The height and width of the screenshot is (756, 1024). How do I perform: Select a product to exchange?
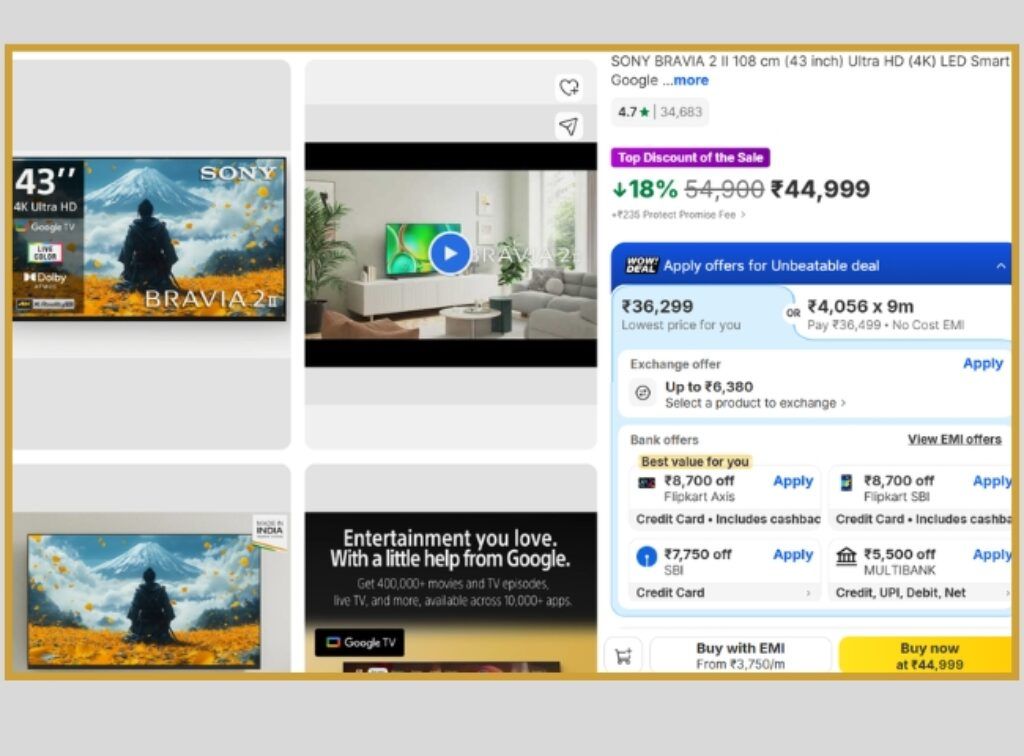(x=755, y=403)
